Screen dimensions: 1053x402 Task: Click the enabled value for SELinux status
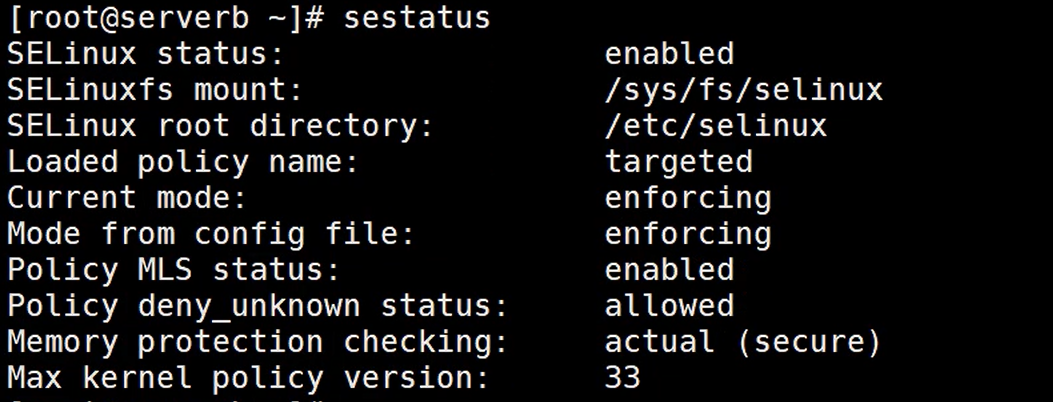[x=669, y=54]
